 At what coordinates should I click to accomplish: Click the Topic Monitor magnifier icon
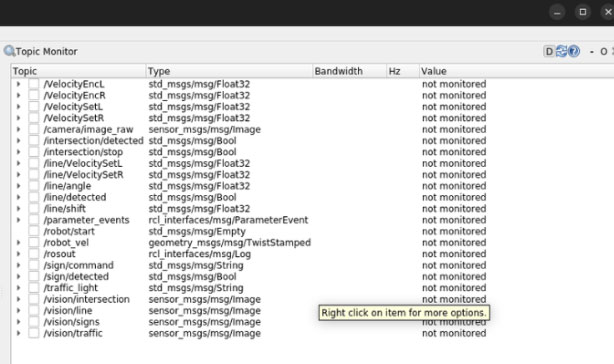tap(9, 51)
